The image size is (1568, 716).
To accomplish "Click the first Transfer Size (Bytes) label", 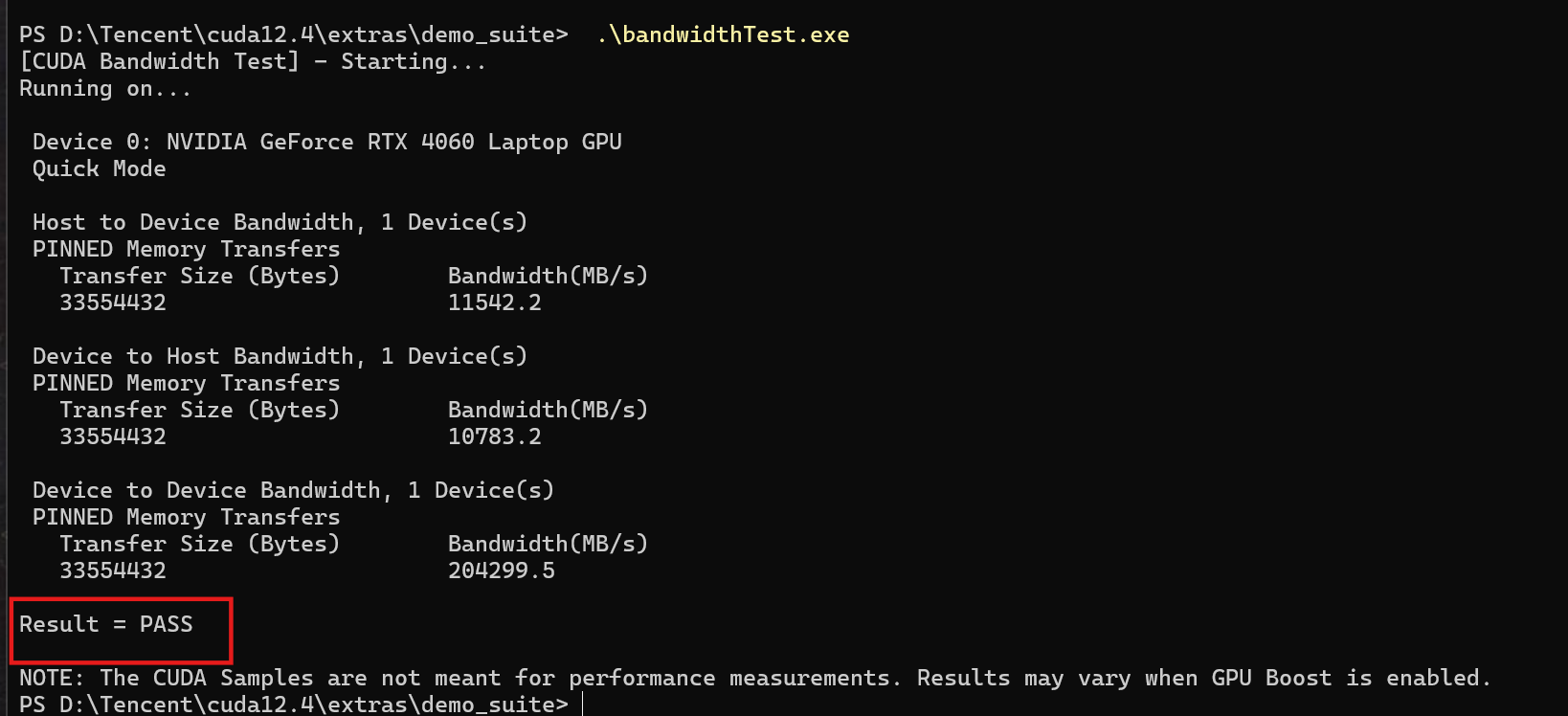I will [200, 276].
